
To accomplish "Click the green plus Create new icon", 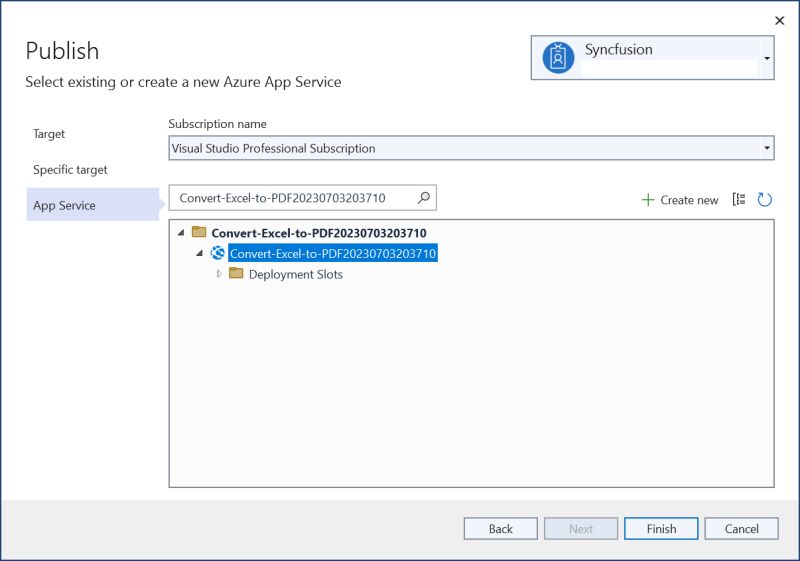I will coord(647,199).
